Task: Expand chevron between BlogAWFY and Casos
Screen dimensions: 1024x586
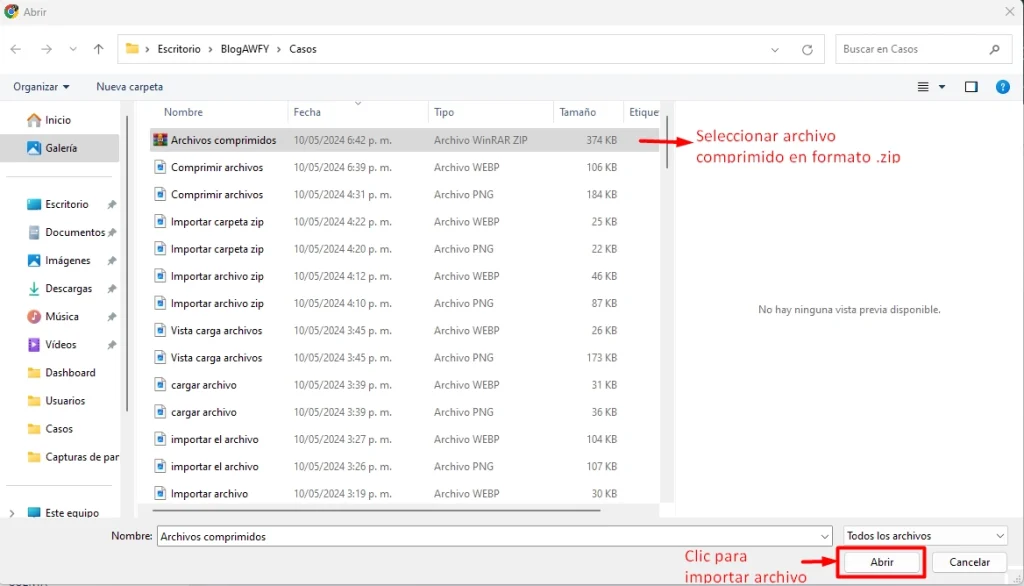Action: 279,49
